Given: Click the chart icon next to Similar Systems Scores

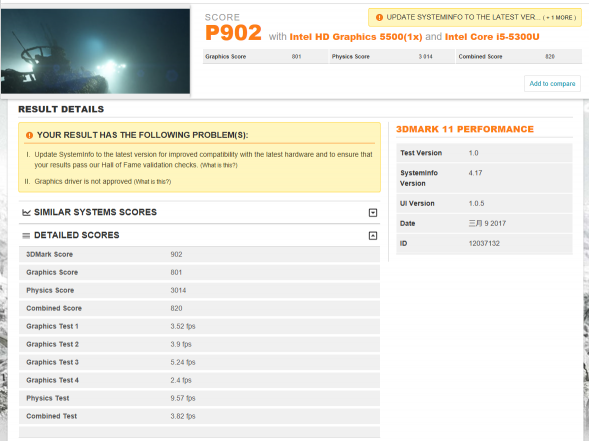Looking at the screenshot, I should pyautogui.click(x=26, y=213).
